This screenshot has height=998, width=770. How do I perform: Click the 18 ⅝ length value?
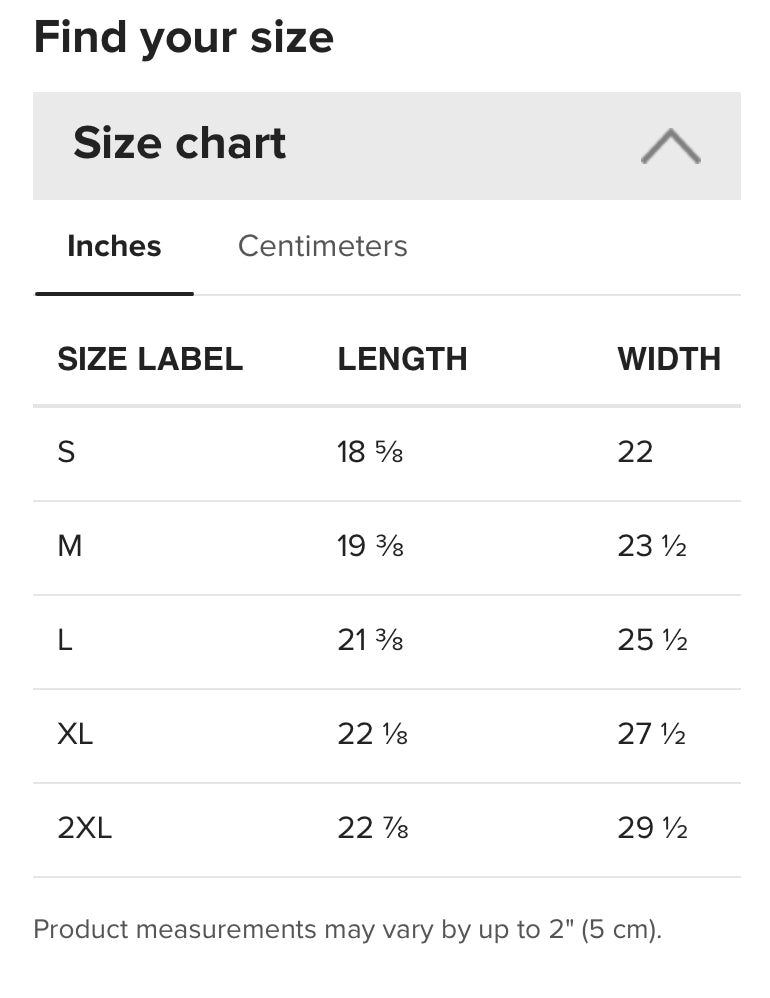click(370, 452)
